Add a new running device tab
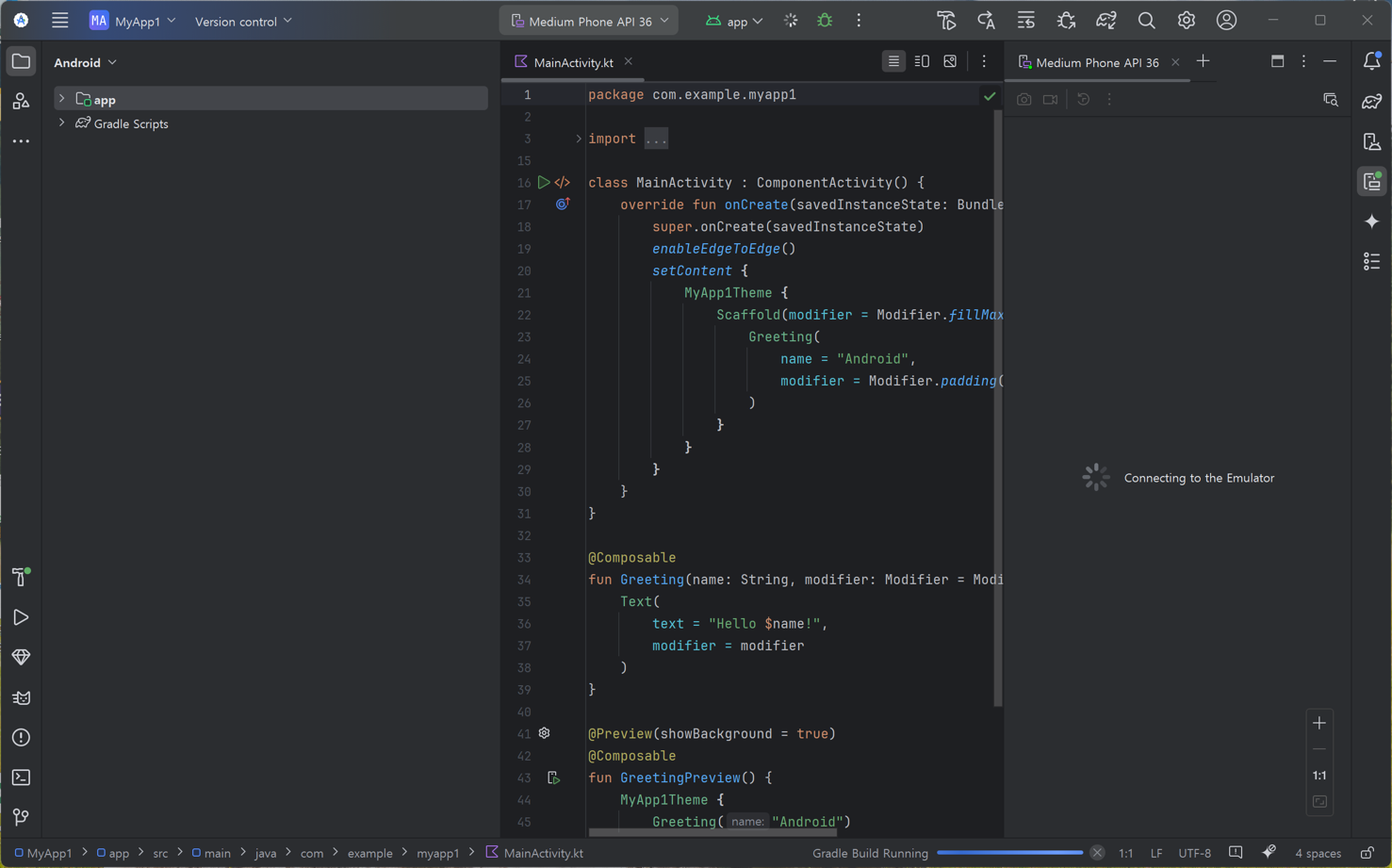The image size is (1392, 868). 1203,61
